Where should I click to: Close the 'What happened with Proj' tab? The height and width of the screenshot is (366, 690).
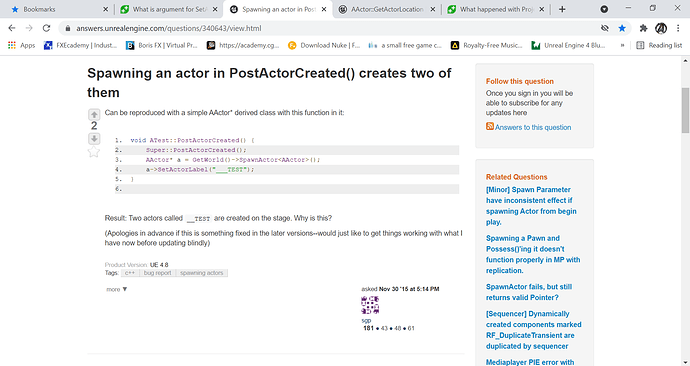(x=542, y=9)
